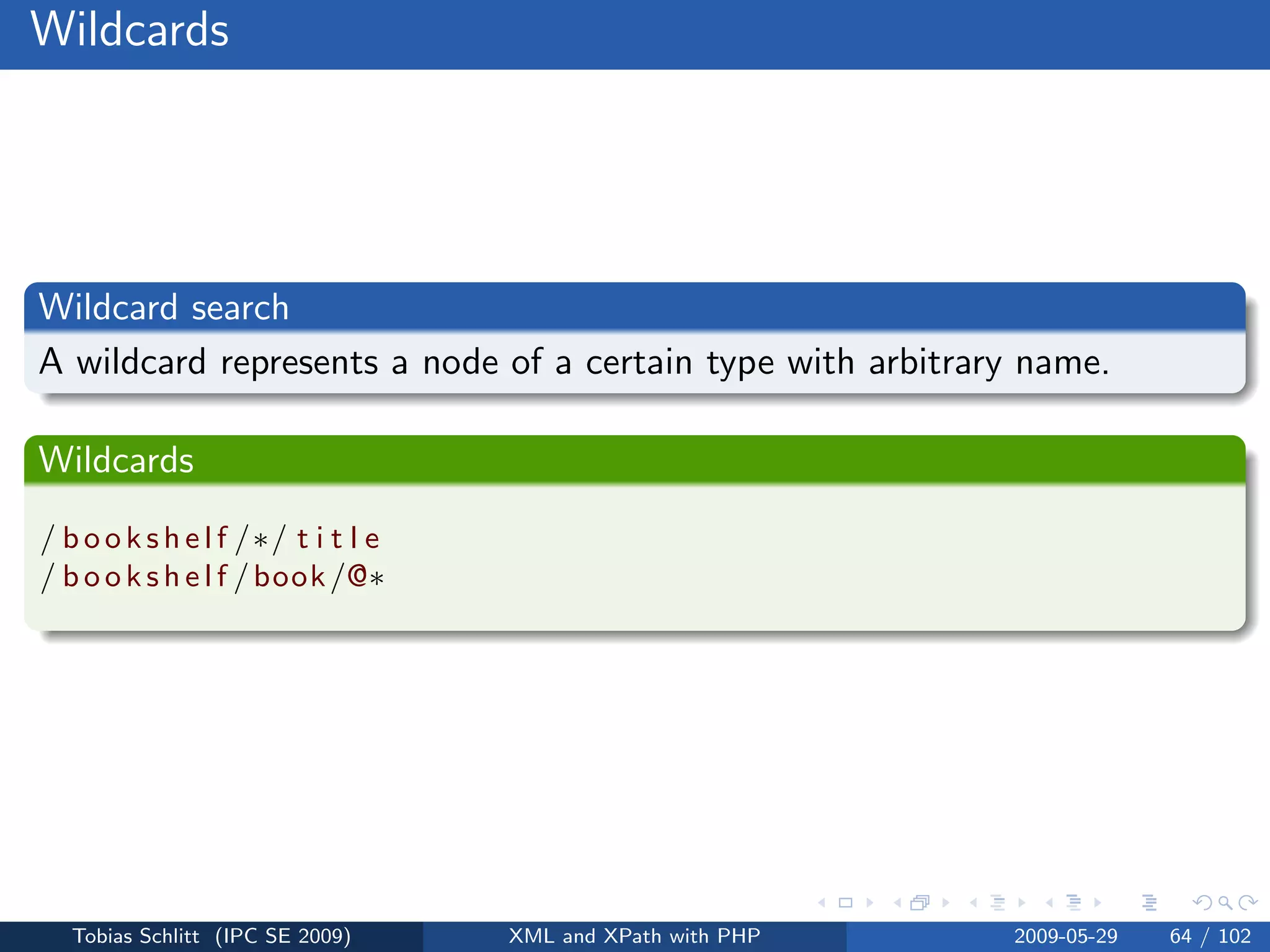Jump to previous section arrow

[x=1049, y=903]
